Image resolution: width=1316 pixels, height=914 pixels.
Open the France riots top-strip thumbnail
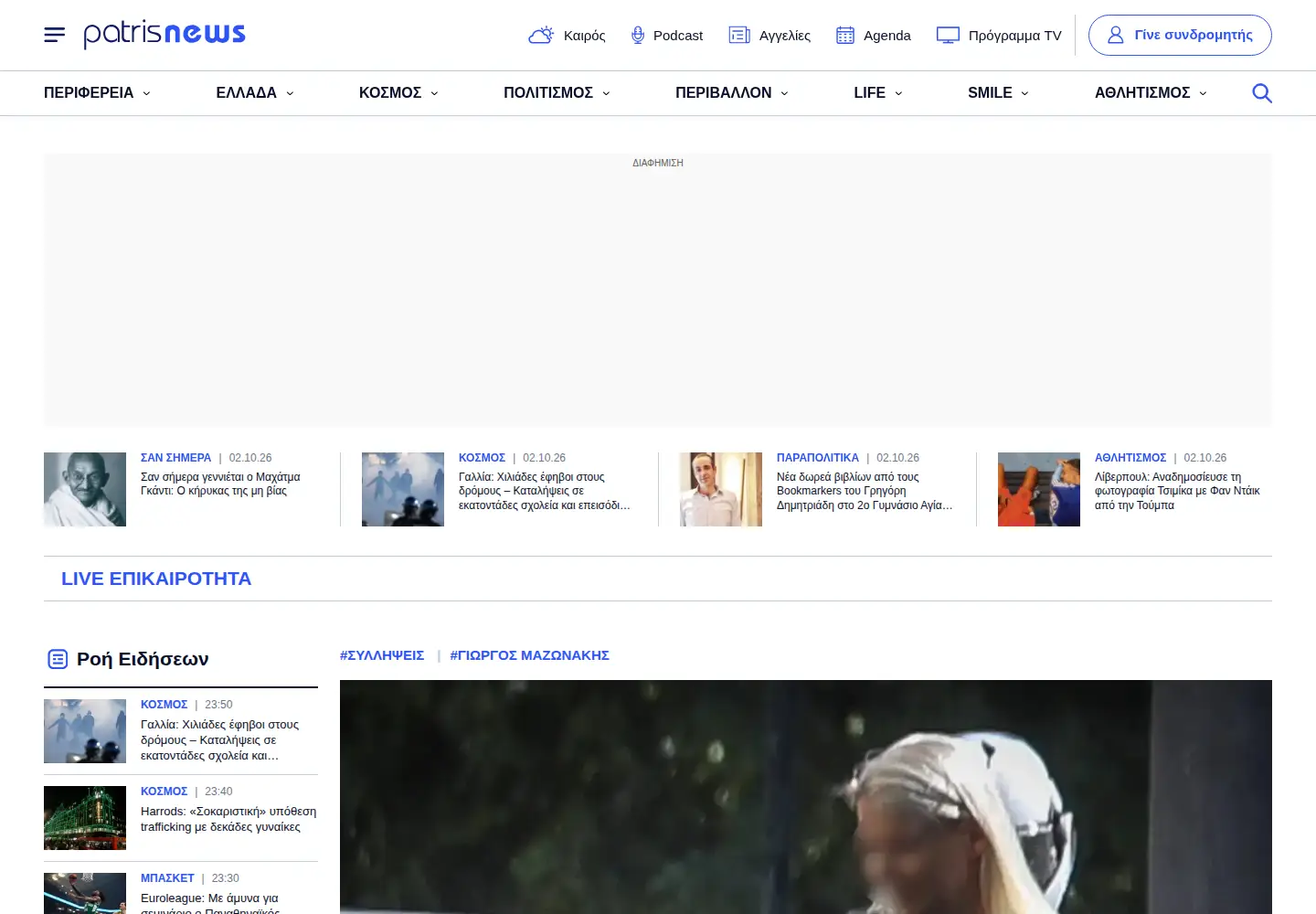pos(403,489)
